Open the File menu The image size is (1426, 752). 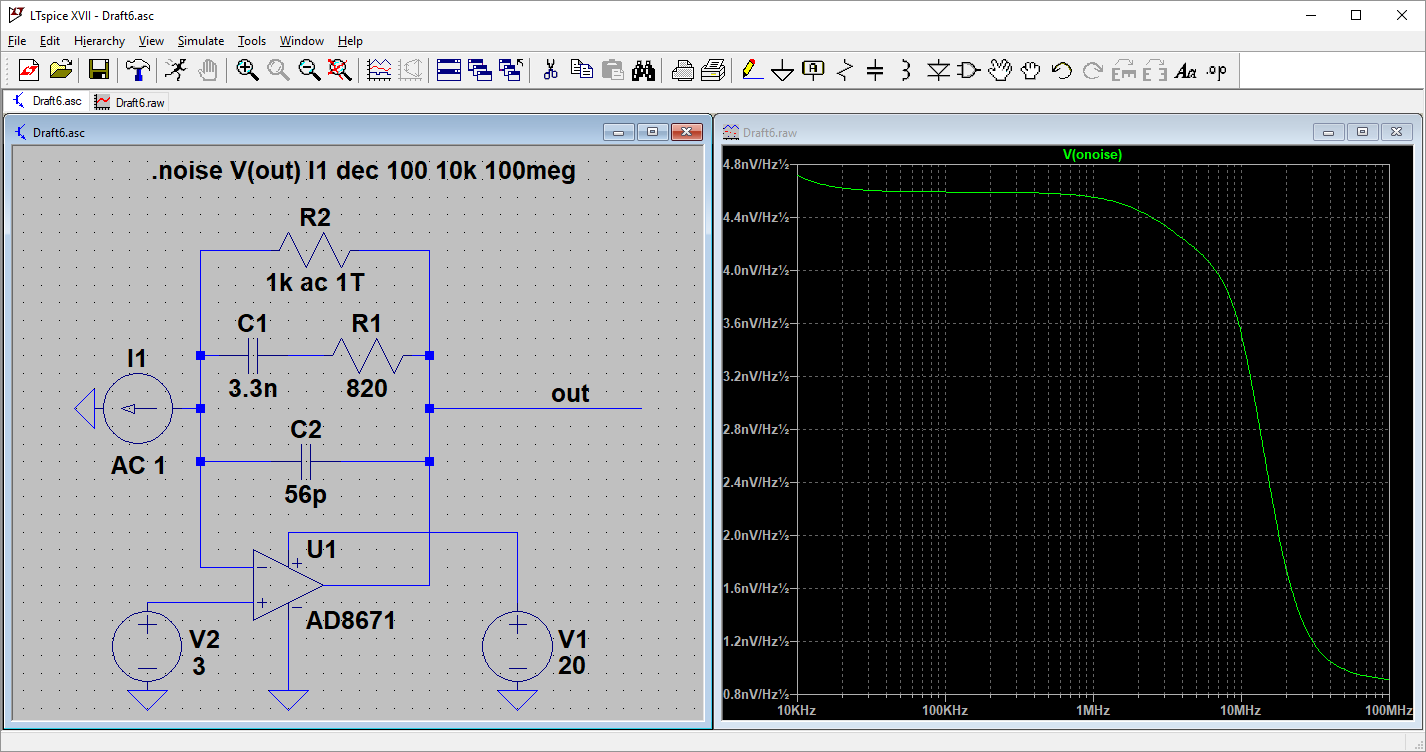[x=17, y=41]
